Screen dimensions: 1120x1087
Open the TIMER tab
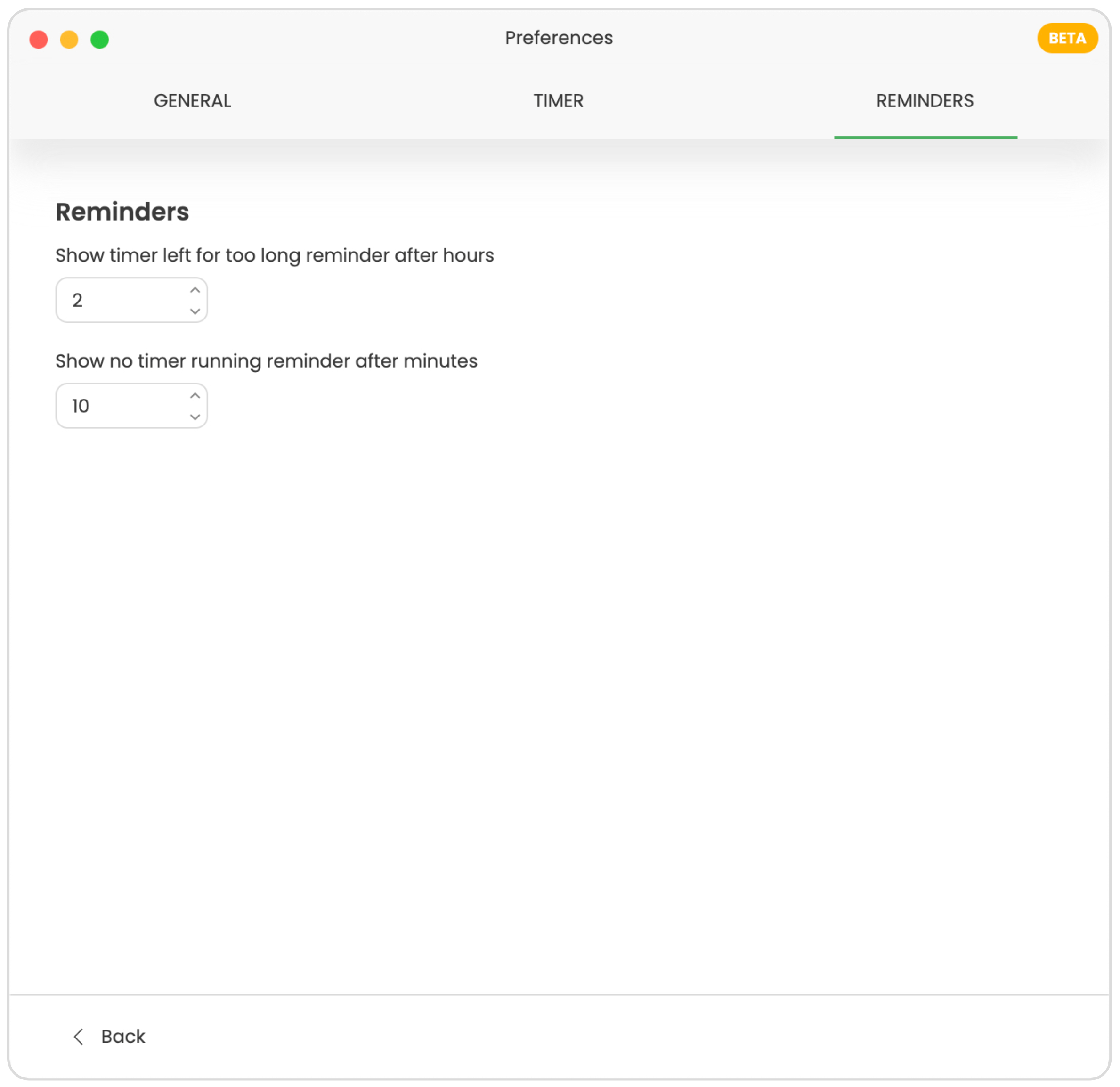pyautogui.click(x=558, y=101)
